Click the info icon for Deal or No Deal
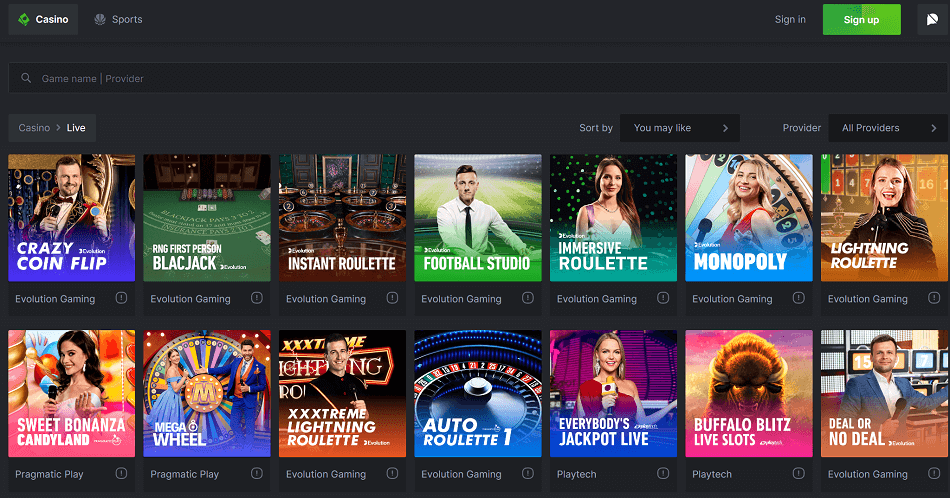 click(x=934, y=473)
